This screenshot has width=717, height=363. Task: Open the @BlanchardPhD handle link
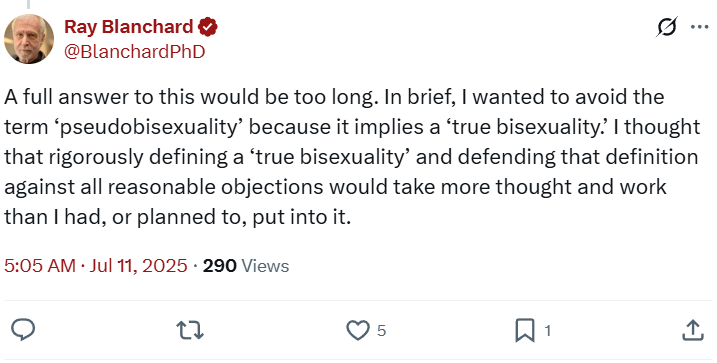(134, 52)
